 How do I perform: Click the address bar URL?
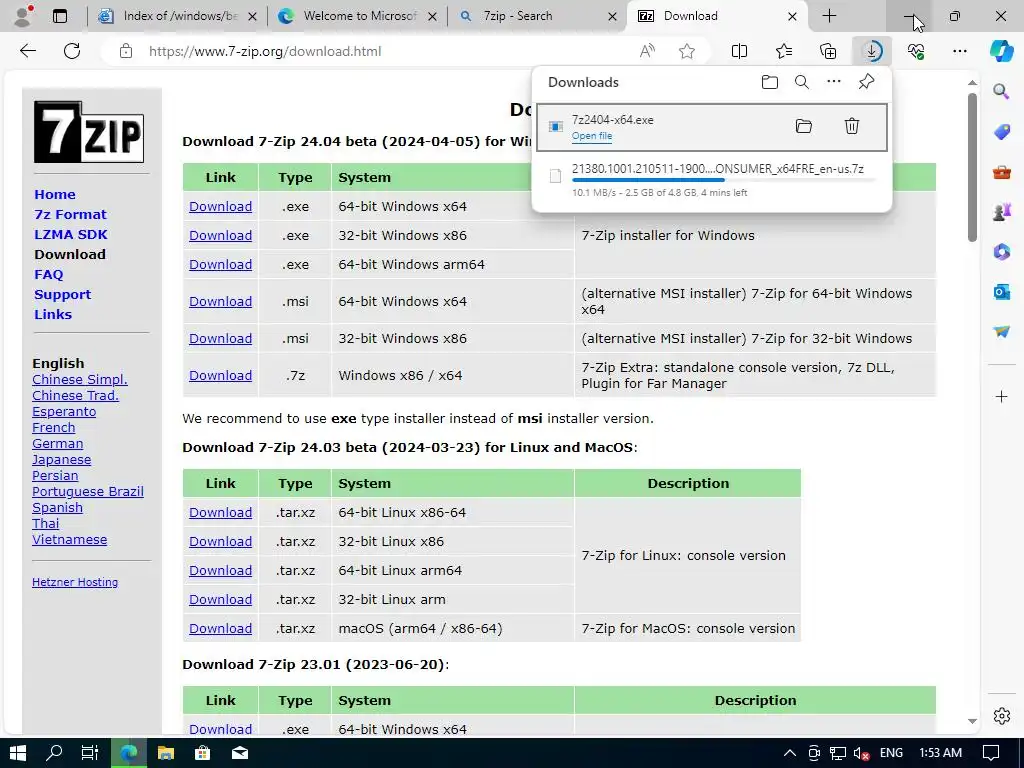coord(264,51)
